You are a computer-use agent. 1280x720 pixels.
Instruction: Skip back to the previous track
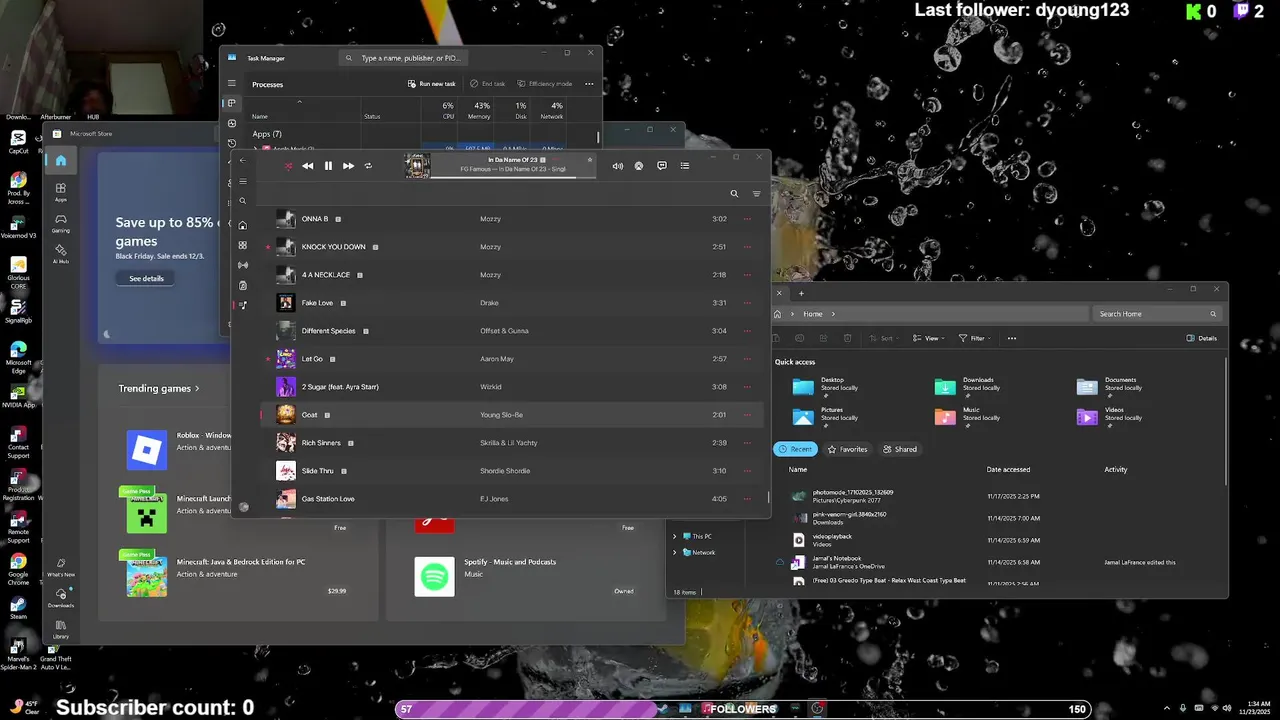308,166
